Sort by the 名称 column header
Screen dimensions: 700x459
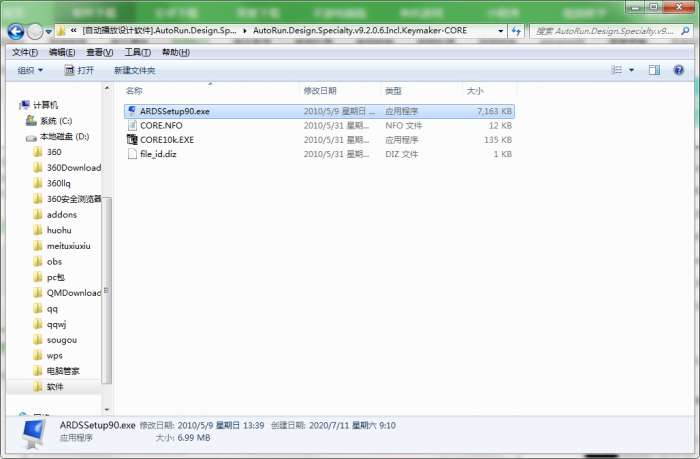pos(210,91)
